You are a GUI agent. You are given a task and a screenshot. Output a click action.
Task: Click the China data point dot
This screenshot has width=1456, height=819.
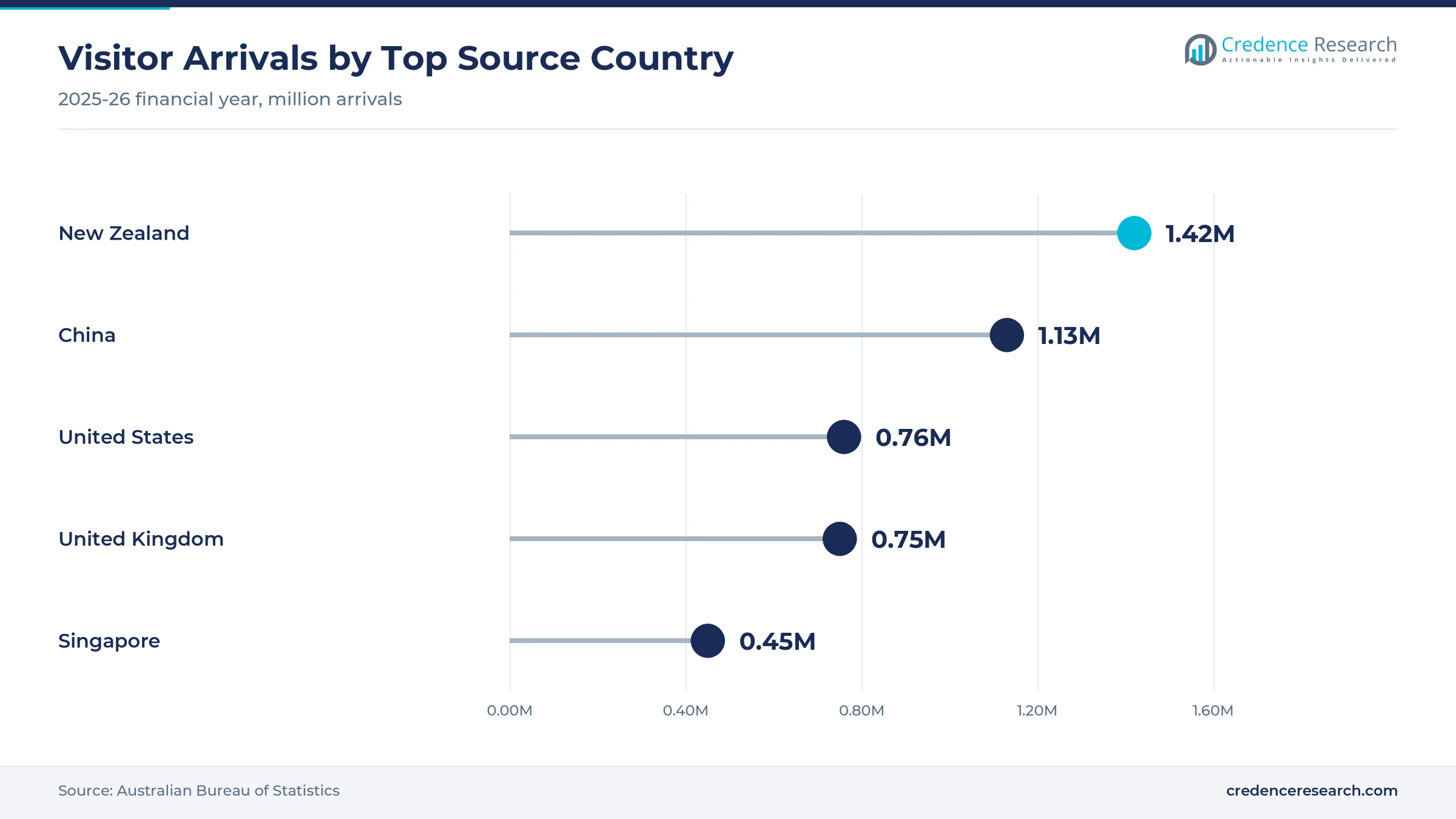coord(1006,335)
